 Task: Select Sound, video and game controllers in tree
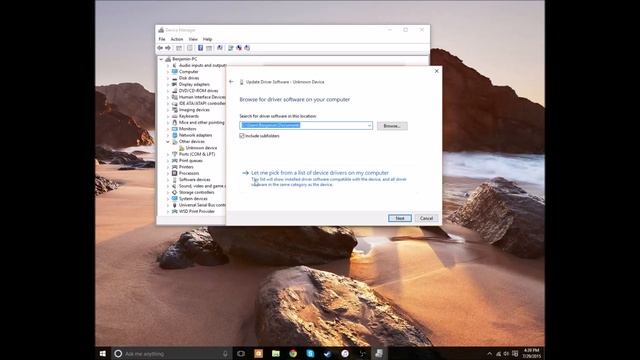click(x=202, y=186)
